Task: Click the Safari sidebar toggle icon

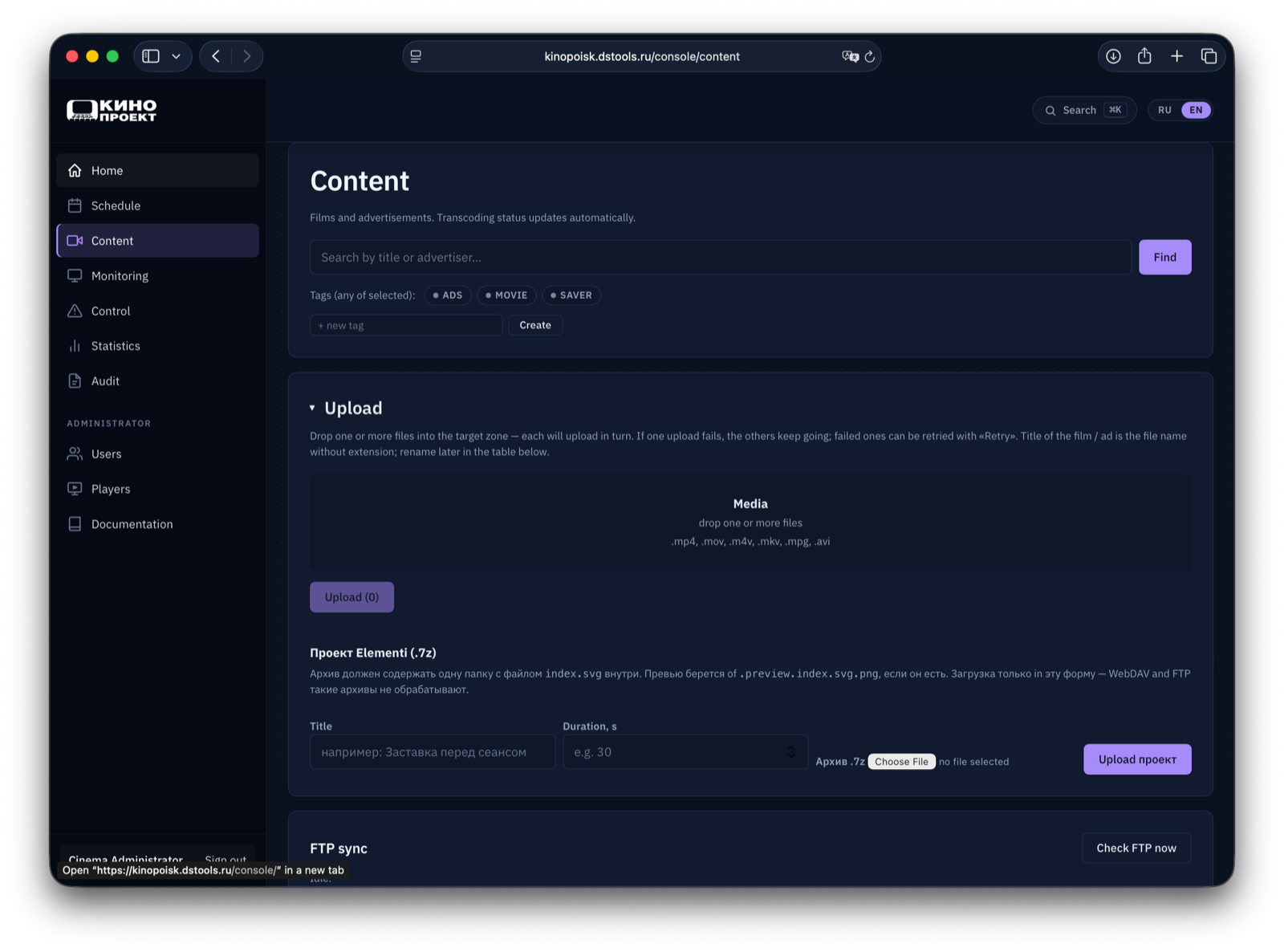Action: tap(151, 56)
